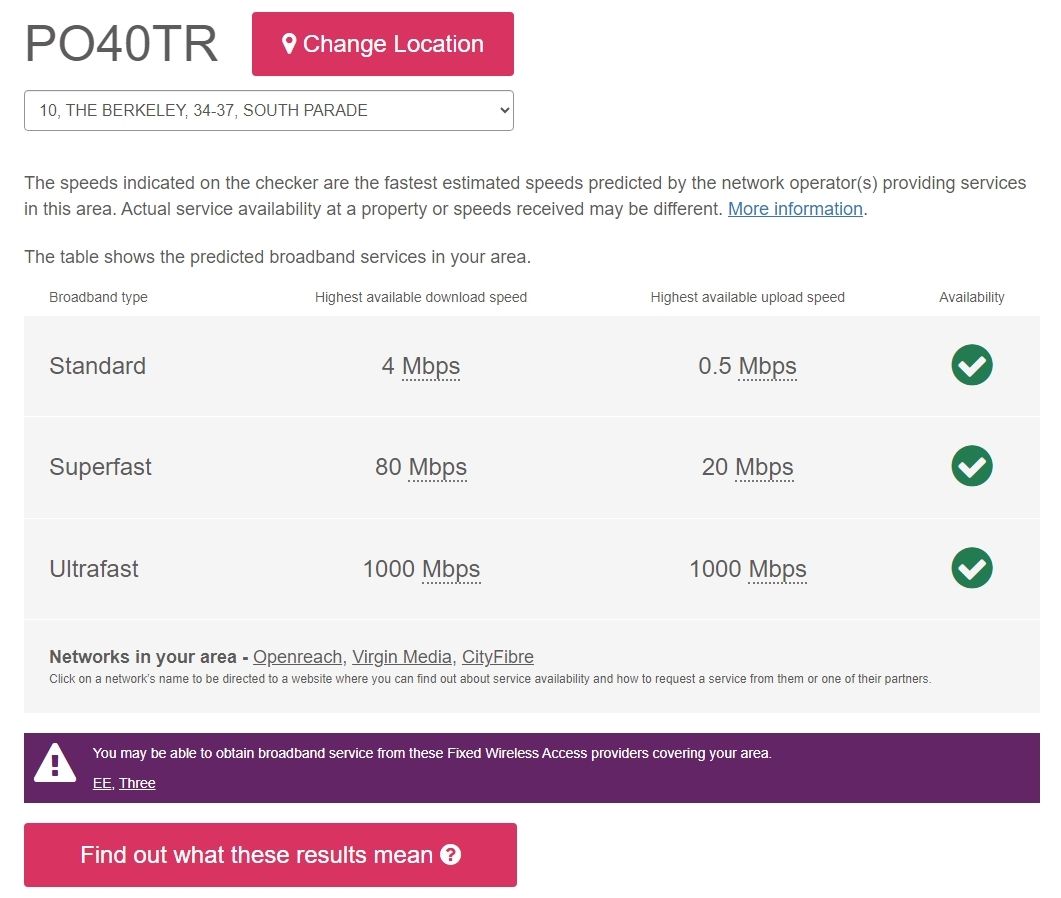Image resolution: width=1061 pixels, height=898 pixels.
Task: Click Mbps abbreviation in Ultrafast download speed
Action: (x=451, y=569)
